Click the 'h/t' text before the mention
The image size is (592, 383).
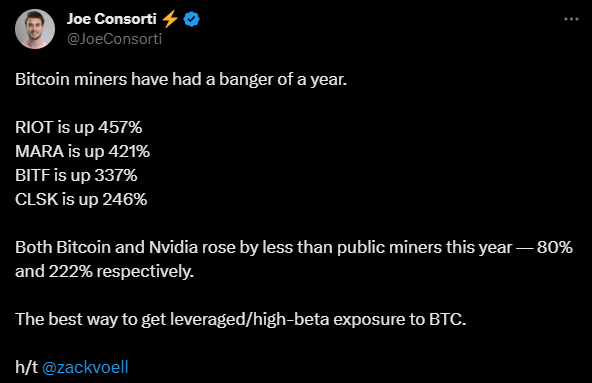click(26, 367)
